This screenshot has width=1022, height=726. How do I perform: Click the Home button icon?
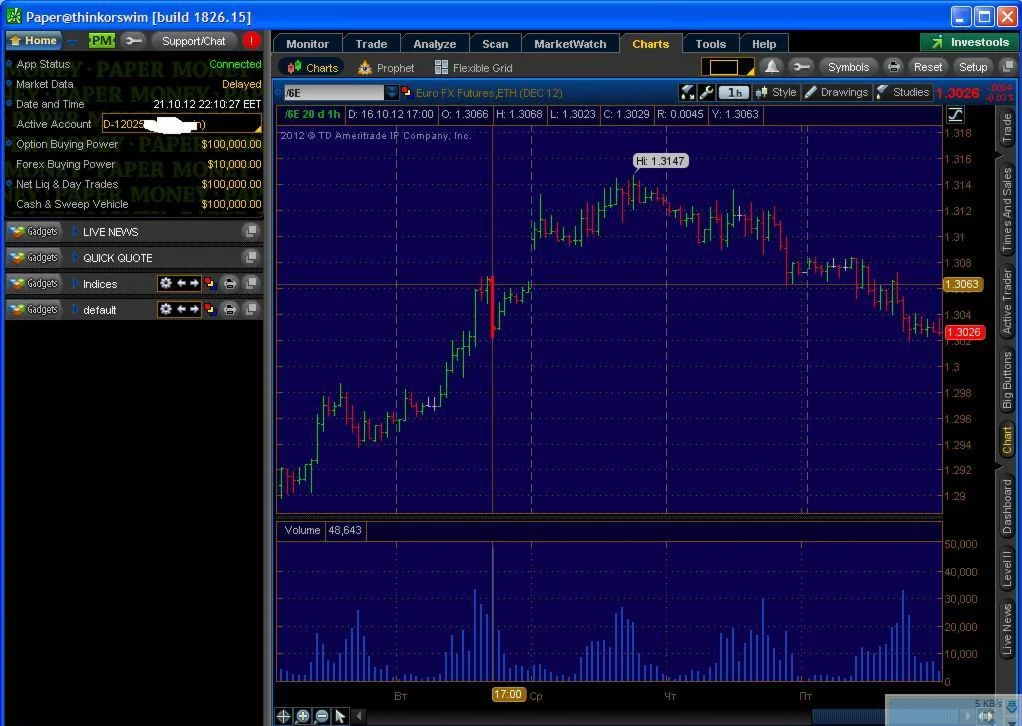tap(35, 40)
